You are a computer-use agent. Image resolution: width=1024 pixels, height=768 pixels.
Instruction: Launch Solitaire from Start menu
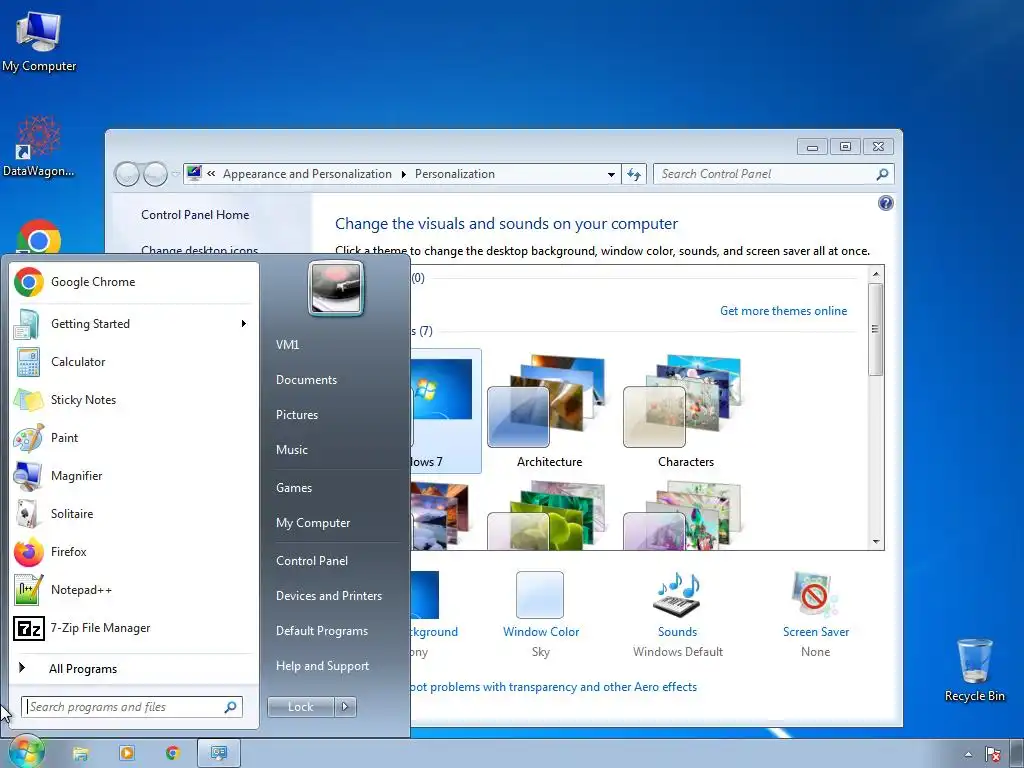coord(133,513)
